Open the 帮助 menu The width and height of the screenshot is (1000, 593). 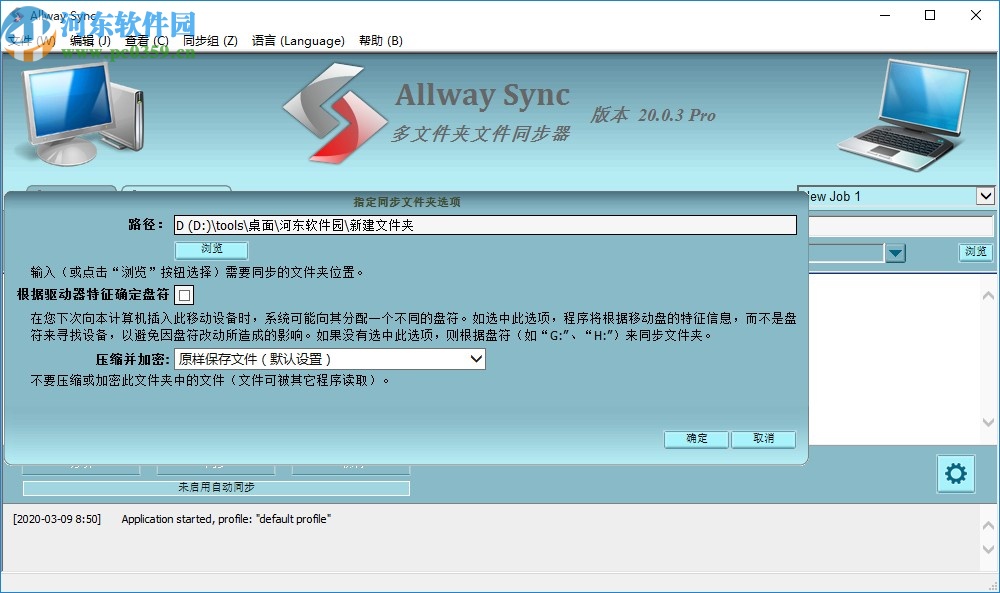[381, 41]
